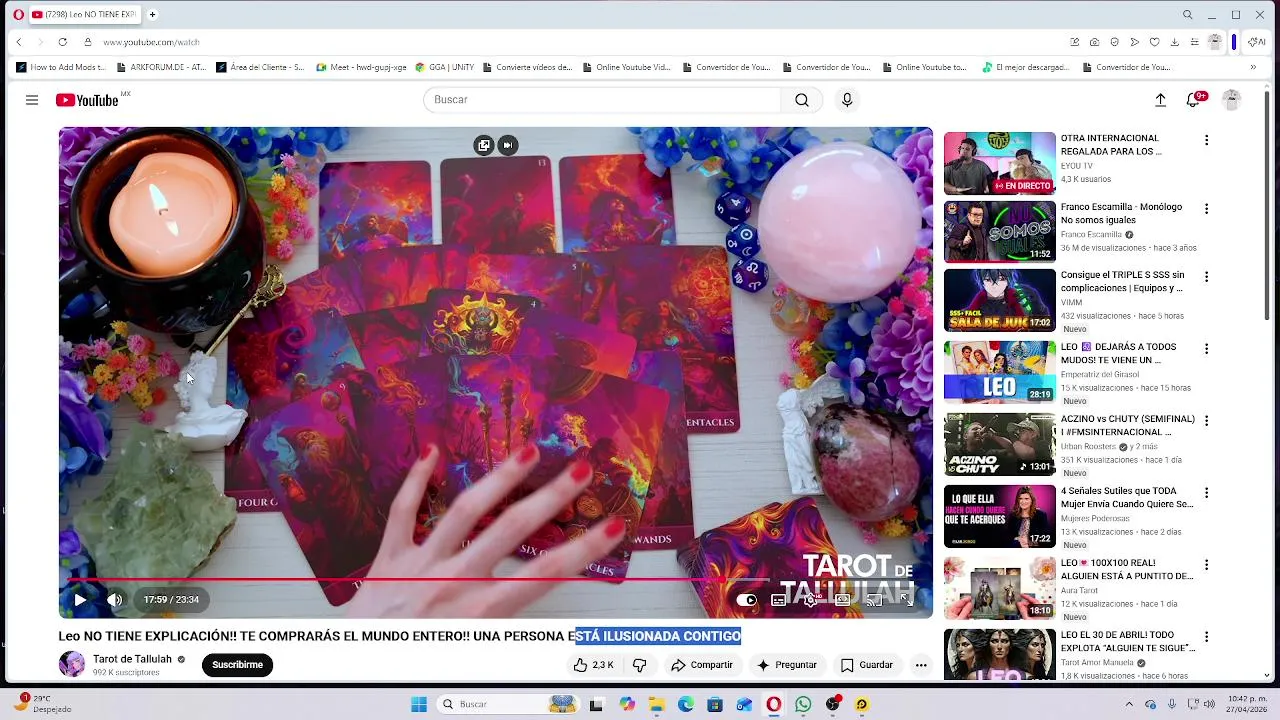Open Franco Escamilla No somos iguales thumbnail
The height and width of the screenshot is (720, 1280).
1000,231
